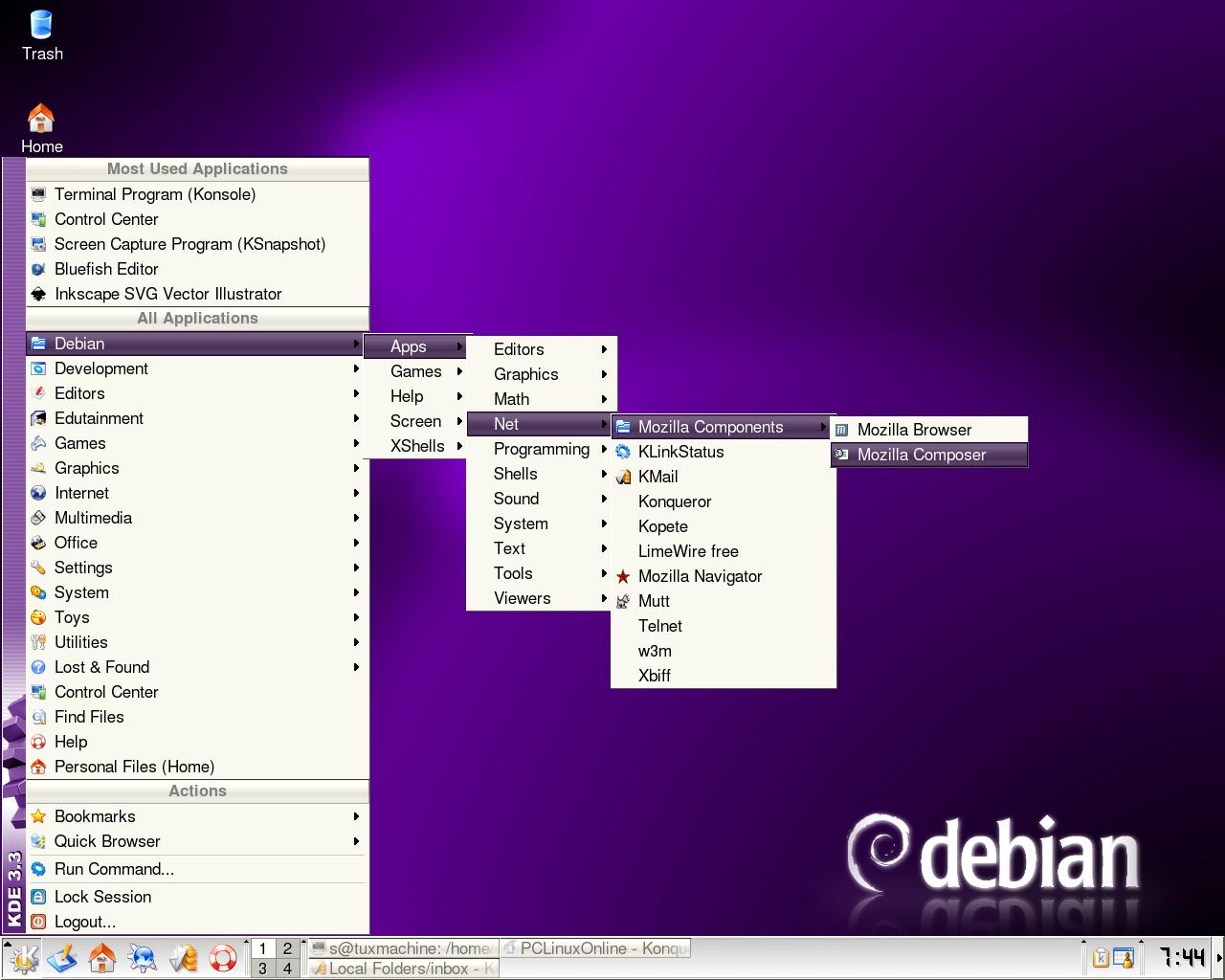Screen dimensions: 1225x980
Task: Click the Mutt icon
Action: (x=623, y=601)
